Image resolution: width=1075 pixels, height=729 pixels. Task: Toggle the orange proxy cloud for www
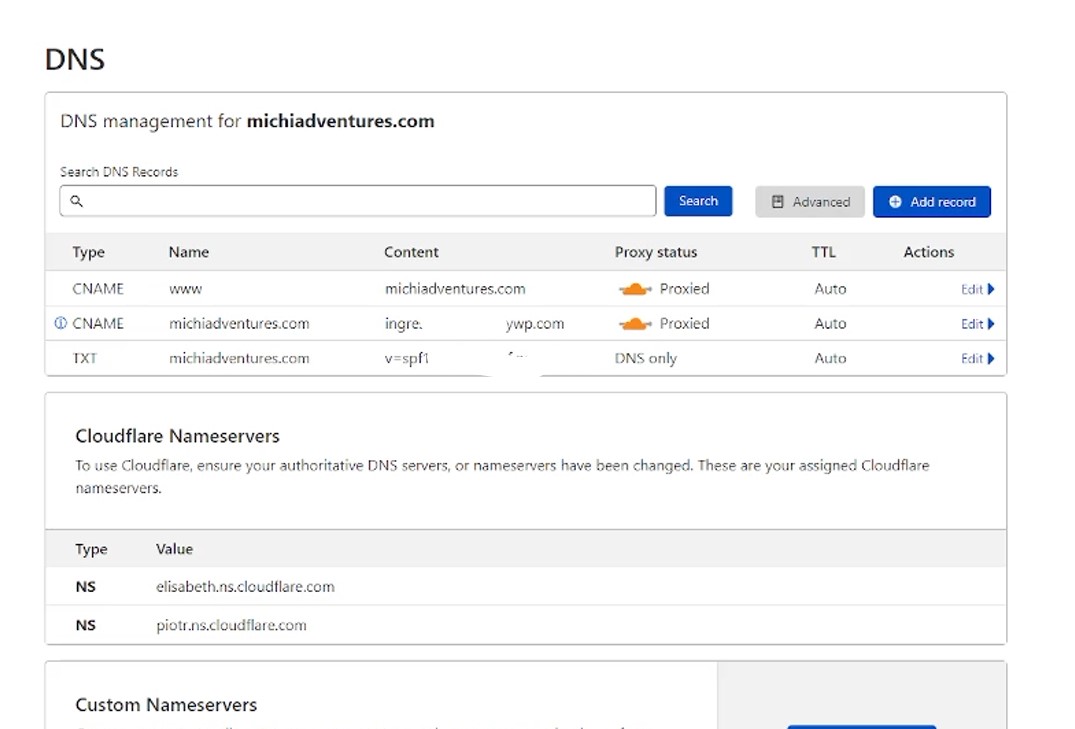click(635, 289)
